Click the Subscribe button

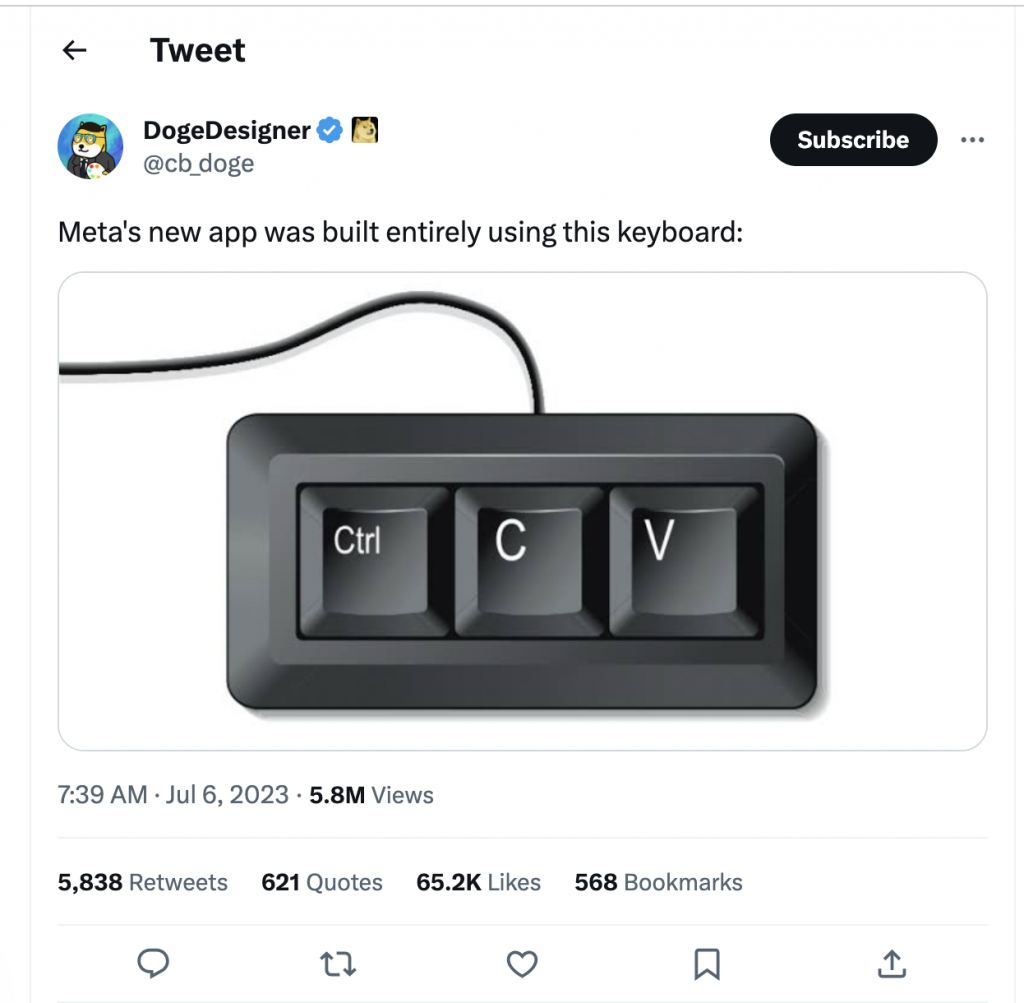853,140
